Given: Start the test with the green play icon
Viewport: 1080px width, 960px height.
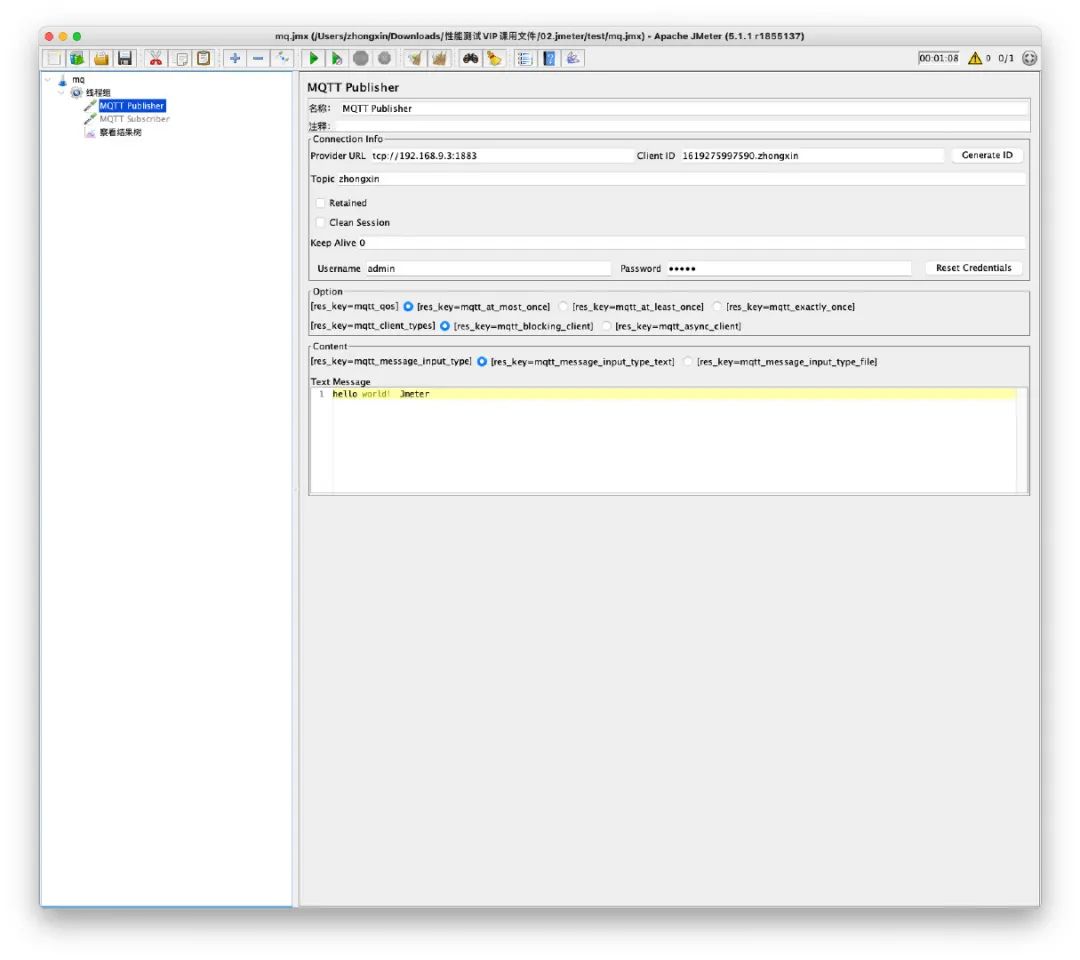Looking at the screenshot, I should (313, 59).
